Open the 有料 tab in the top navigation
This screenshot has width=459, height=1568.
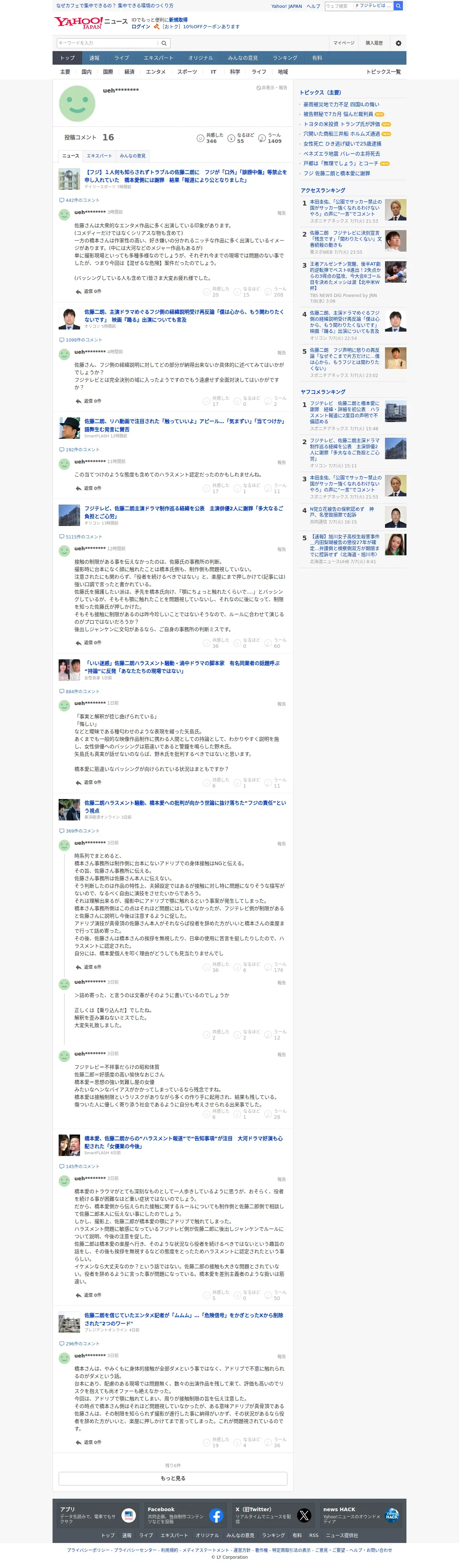[x=317, y=58]
